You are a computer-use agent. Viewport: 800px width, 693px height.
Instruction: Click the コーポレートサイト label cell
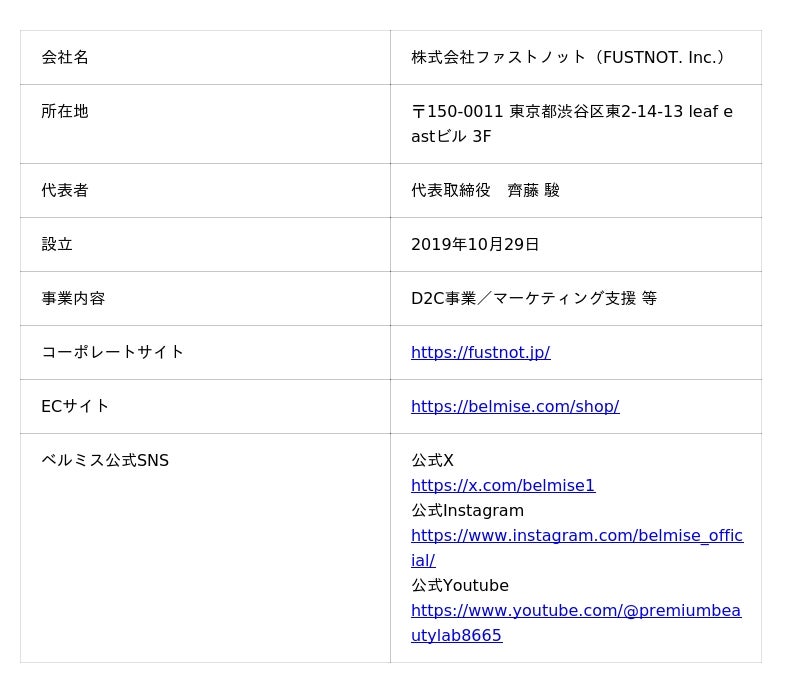click(x=113, y=352)
